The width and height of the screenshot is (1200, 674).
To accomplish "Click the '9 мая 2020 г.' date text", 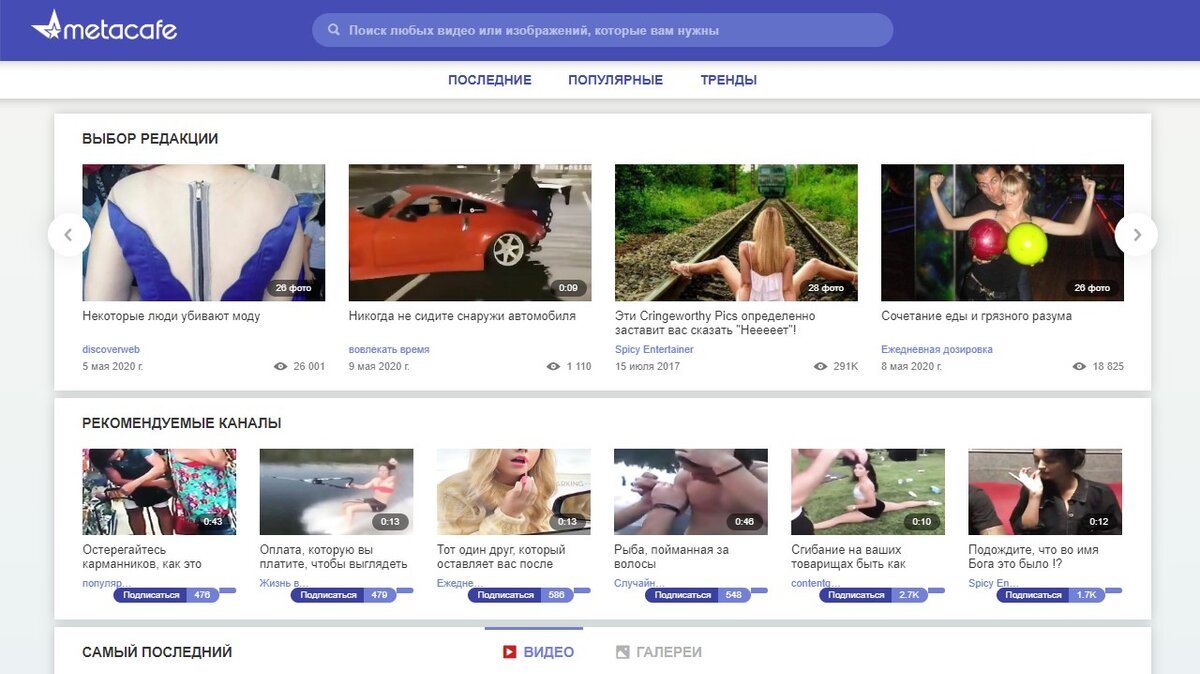I will [379, 367].
